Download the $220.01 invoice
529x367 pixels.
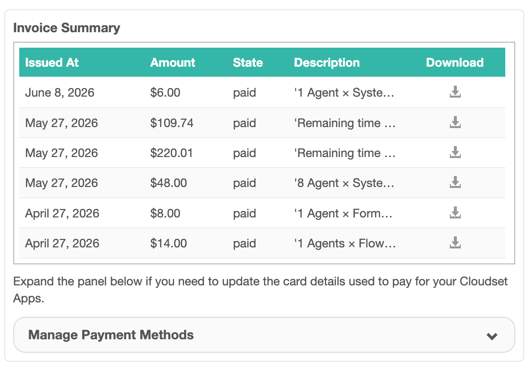455,152
